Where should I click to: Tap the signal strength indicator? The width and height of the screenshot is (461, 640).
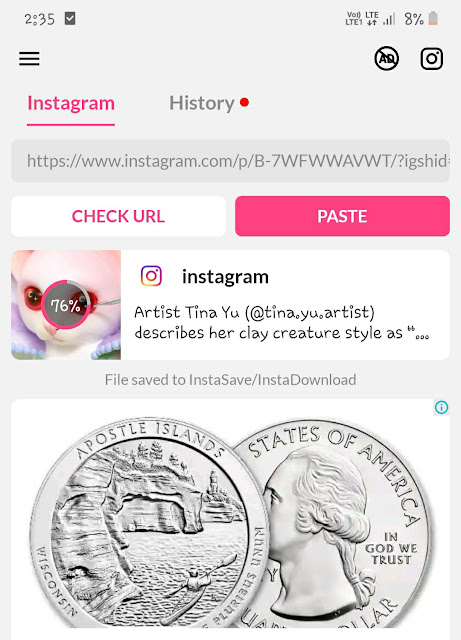(389, 19)
